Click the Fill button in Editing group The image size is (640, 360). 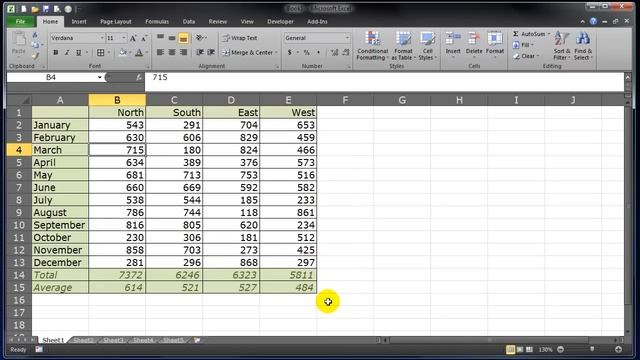522,45
